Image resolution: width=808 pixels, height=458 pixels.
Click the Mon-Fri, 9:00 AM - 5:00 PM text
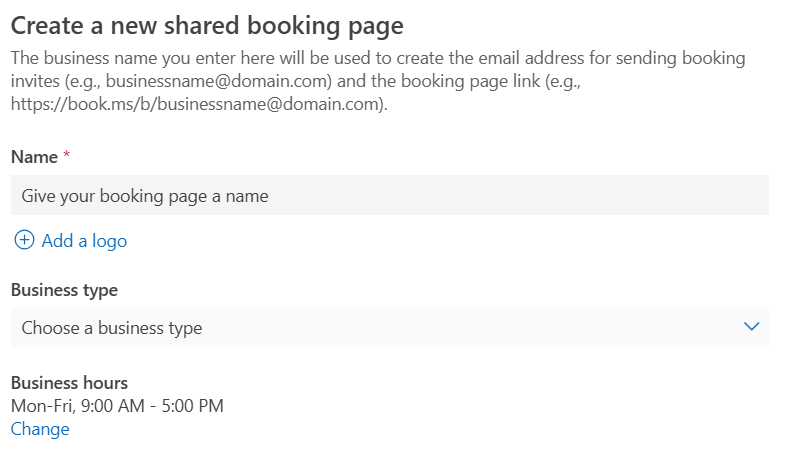click(117, 406)
